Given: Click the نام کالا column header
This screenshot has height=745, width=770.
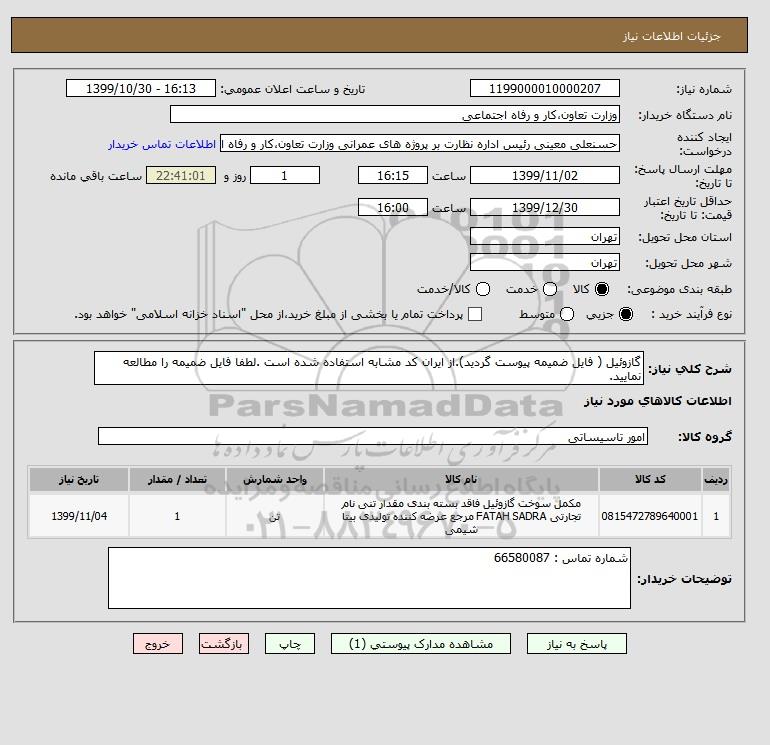Looking at the screenshot, I should (461, 479).
